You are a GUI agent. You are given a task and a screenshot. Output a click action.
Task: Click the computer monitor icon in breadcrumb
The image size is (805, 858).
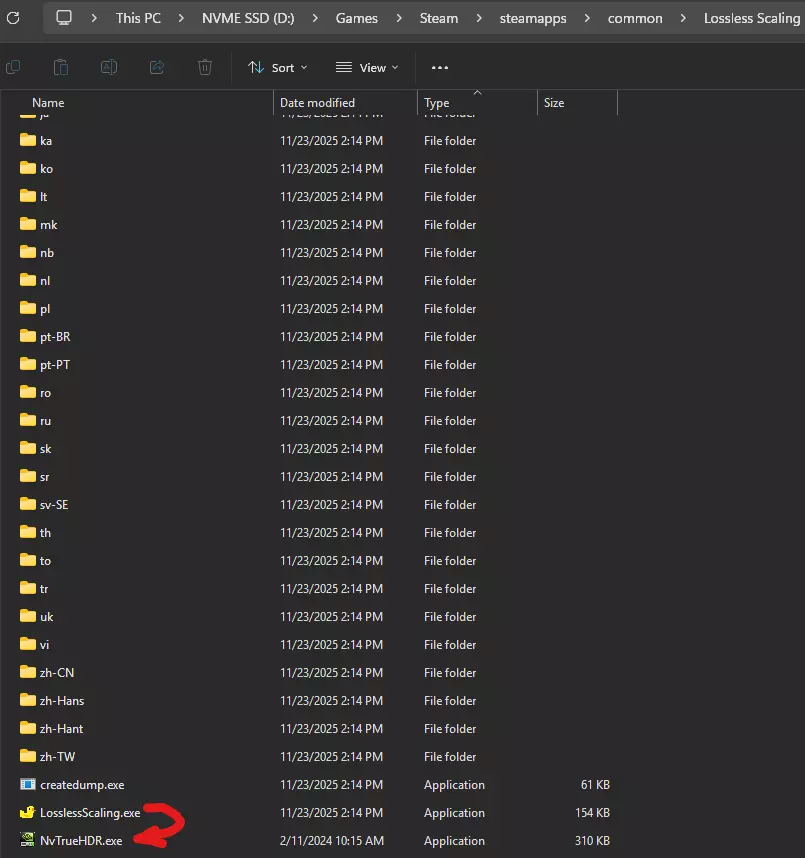(x=64, y=18)
